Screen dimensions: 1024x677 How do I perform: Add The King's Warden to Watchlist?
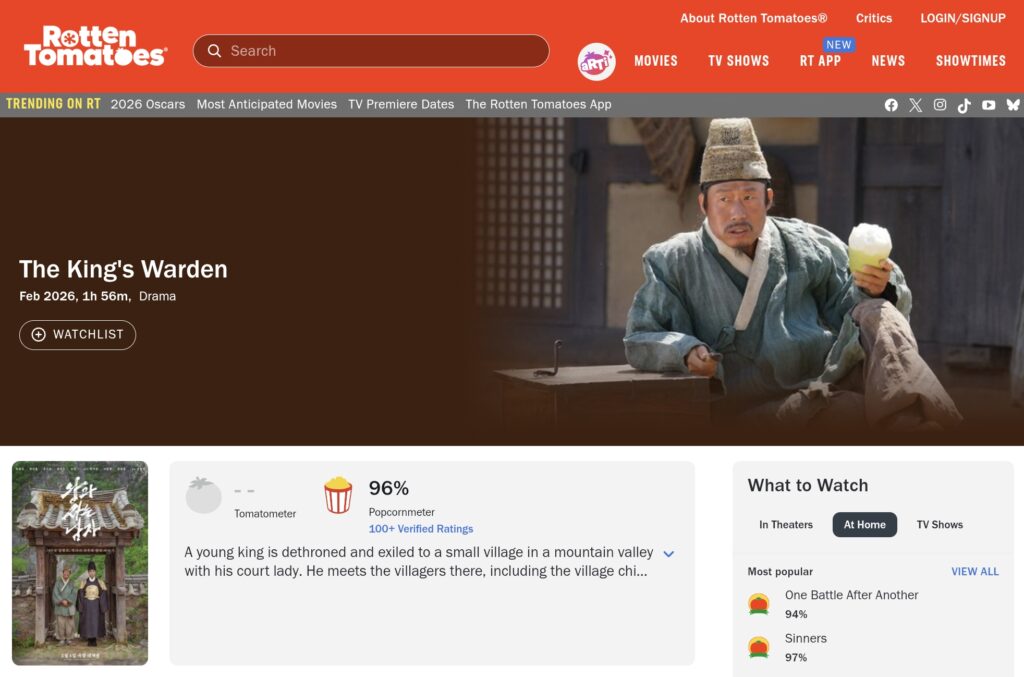tap(77, 335)
